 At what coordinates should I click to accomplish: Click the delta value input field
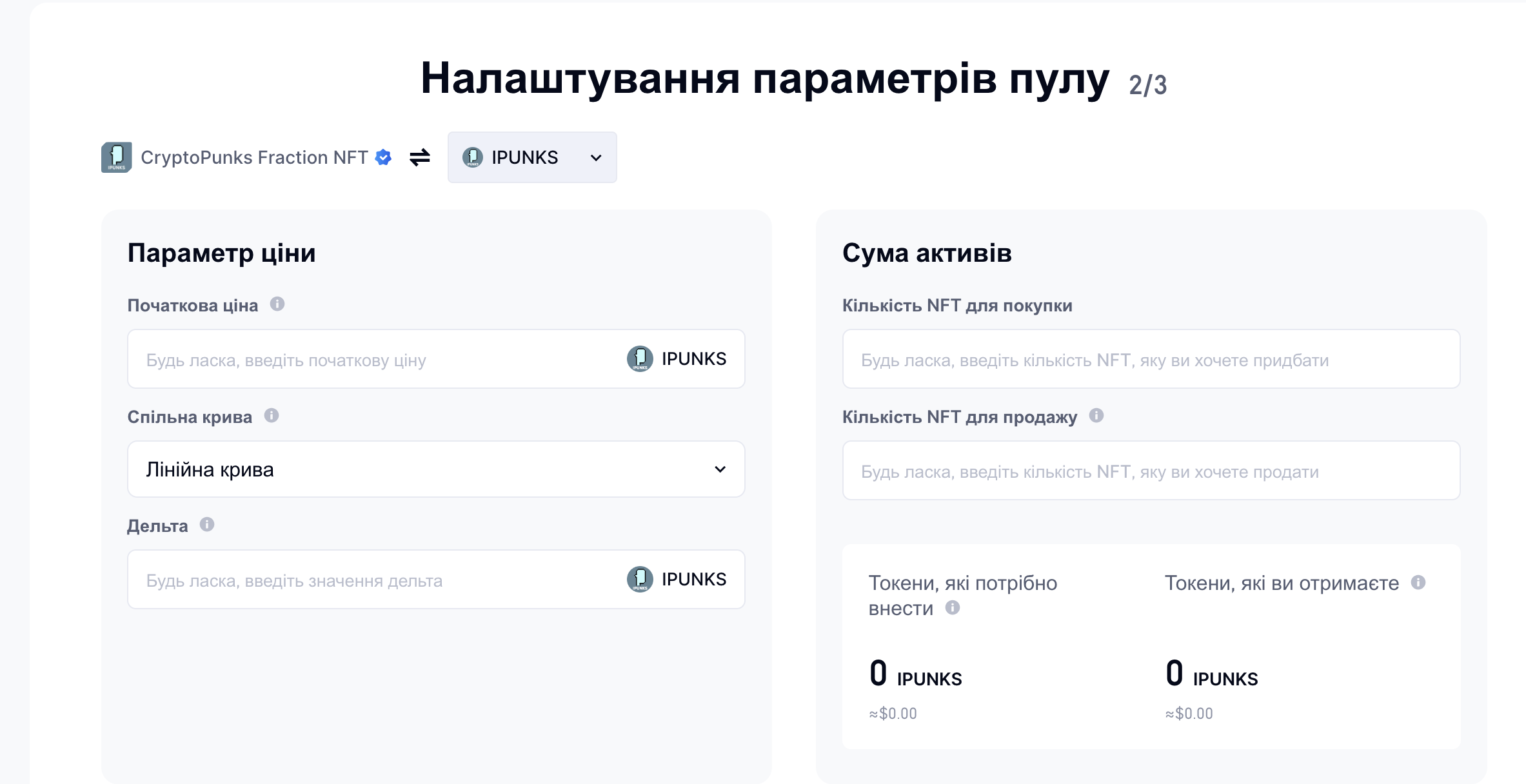[x=374, y=580]
